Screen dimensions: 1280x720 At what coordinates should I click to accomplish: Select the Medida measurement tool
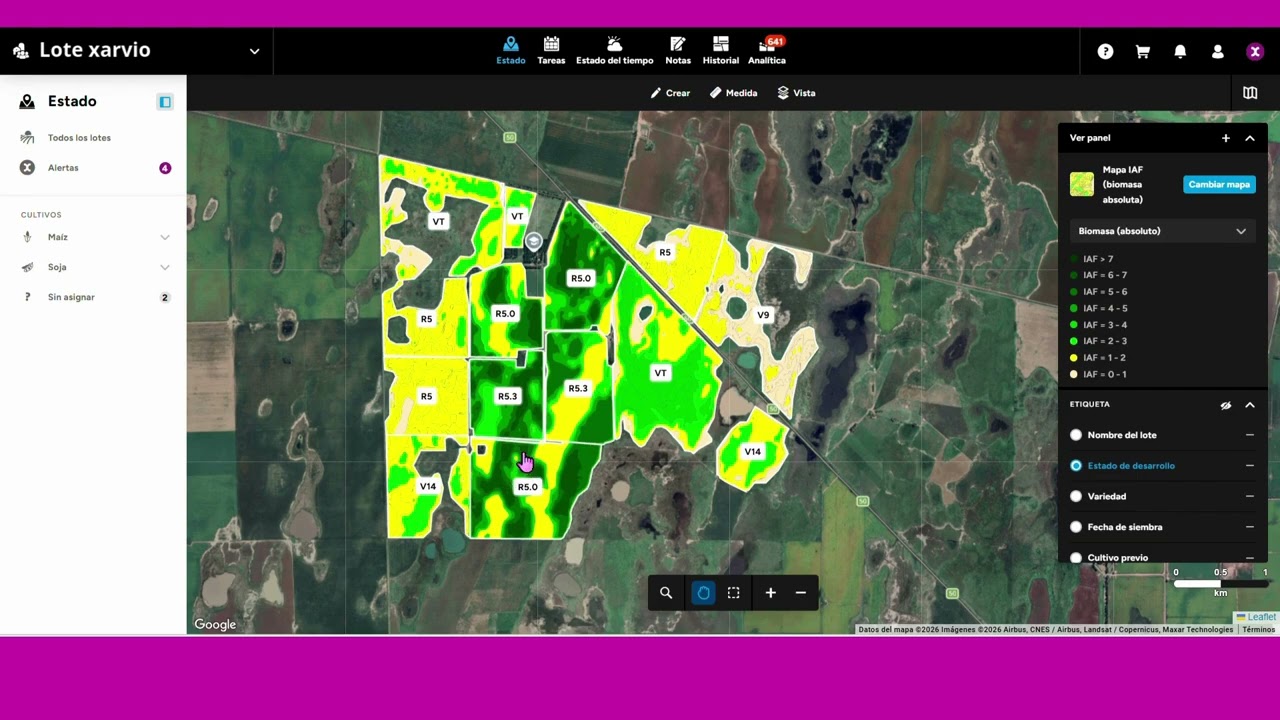[x=733, y=93]
